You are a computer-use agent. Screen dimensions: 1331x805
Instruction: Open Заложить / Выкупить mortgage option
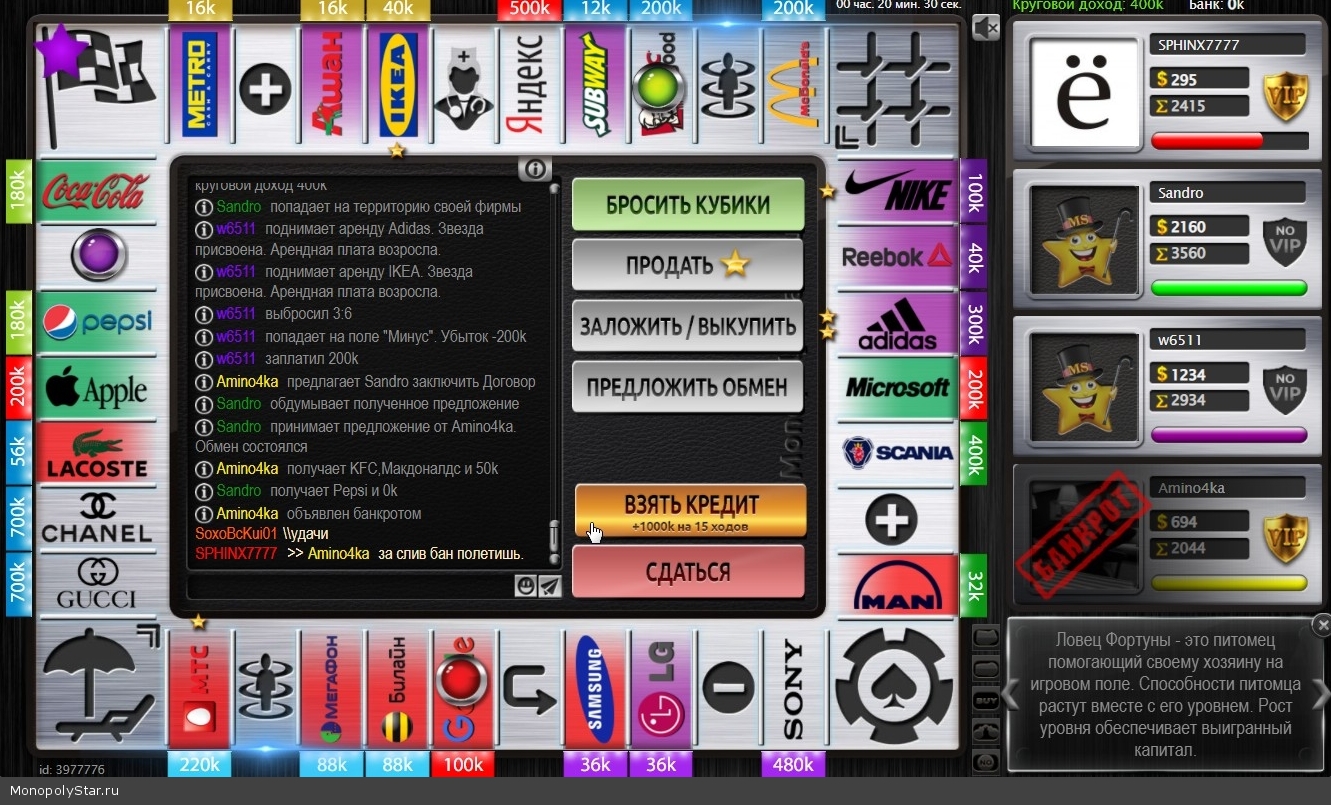(x=688, y=326)
